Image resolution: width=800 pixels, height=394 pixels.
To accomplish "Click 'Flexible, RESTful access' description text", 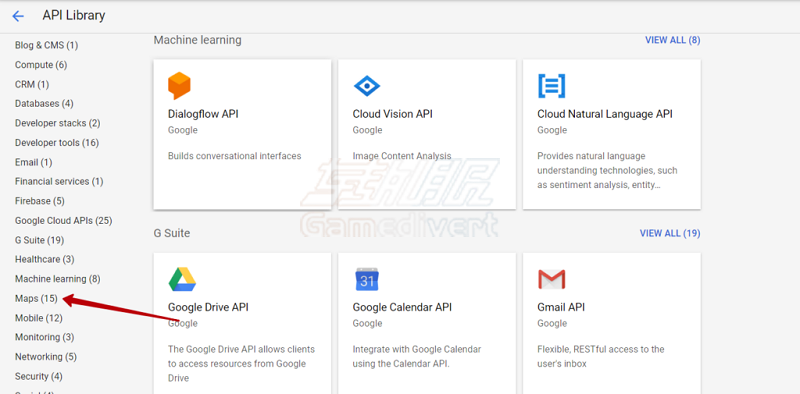I will [x=601, y=356].
